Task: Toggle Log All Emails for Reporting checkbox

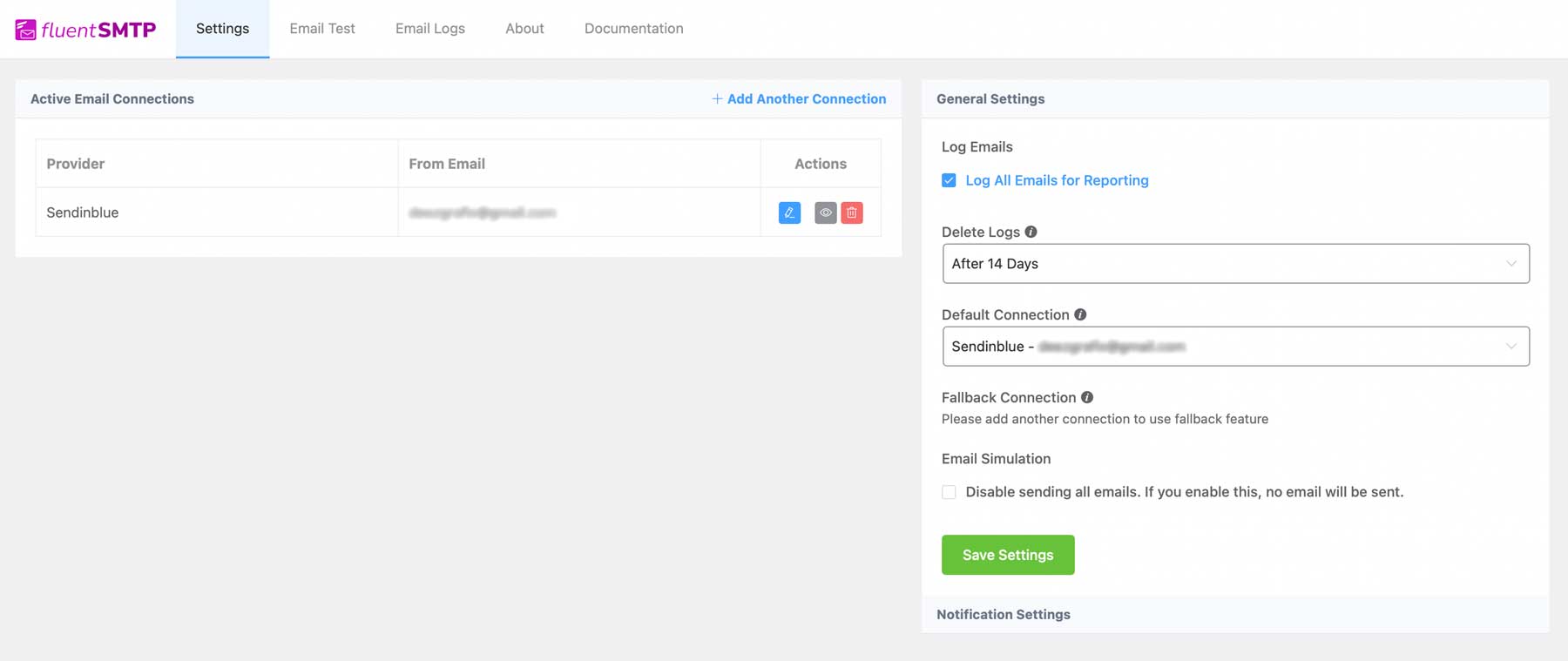Action: tap(949, 180)
